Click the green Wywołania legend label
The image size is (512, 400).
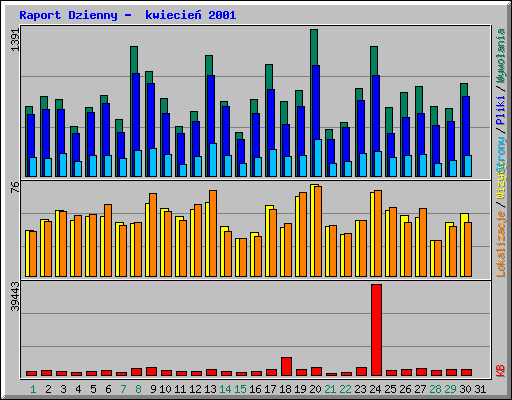point(501,56)
